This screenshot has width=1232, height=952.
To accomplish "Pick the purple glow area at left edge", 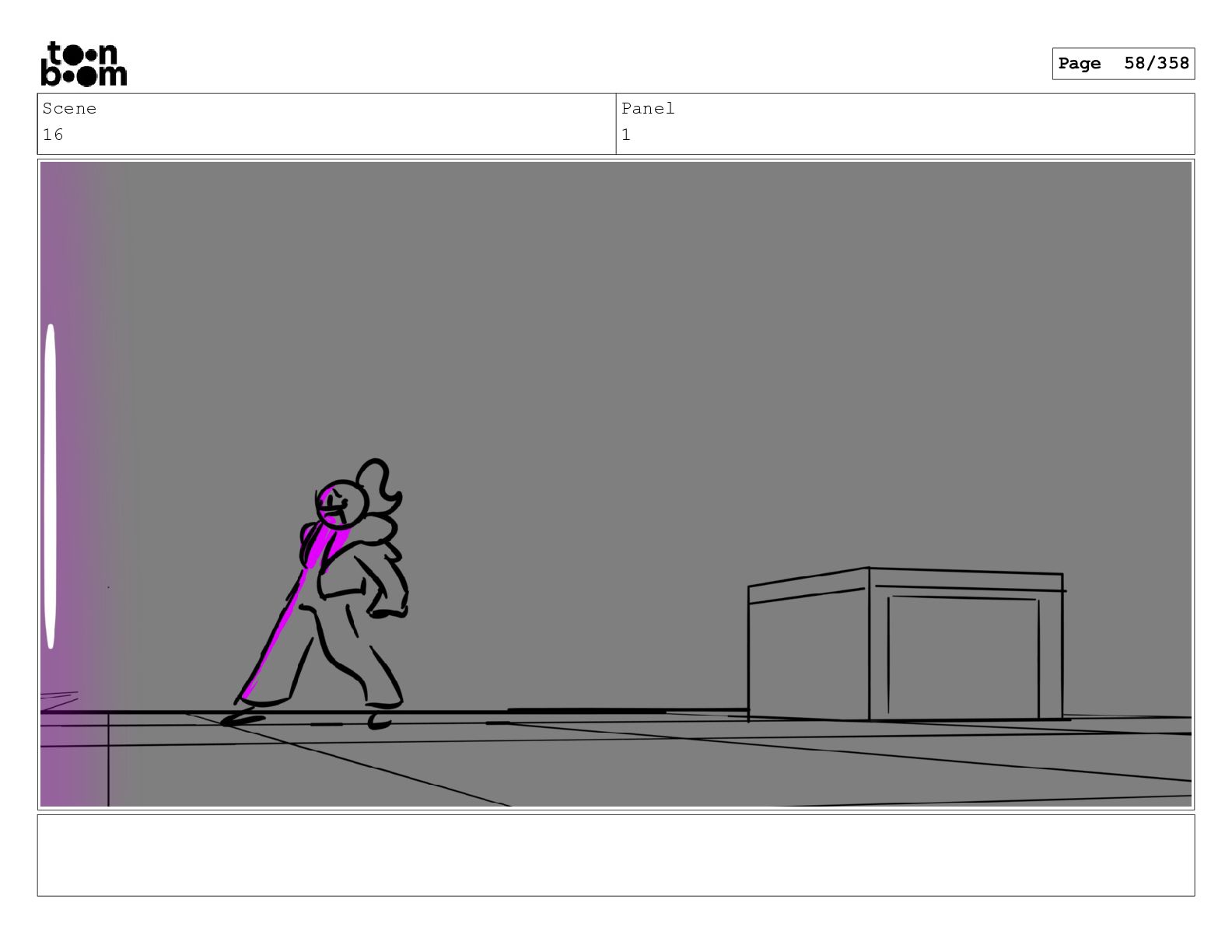I will (x=78, y=482).
